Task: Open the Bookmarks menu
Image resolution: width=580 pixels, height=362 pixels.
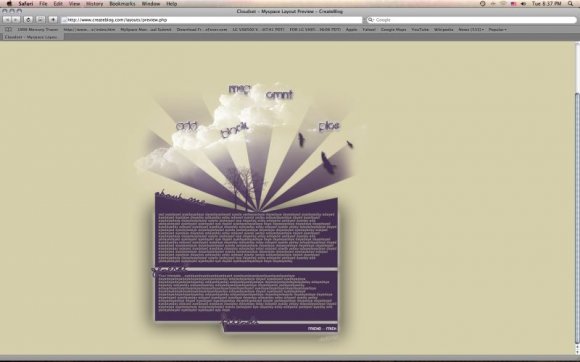Action: point(122,4)
